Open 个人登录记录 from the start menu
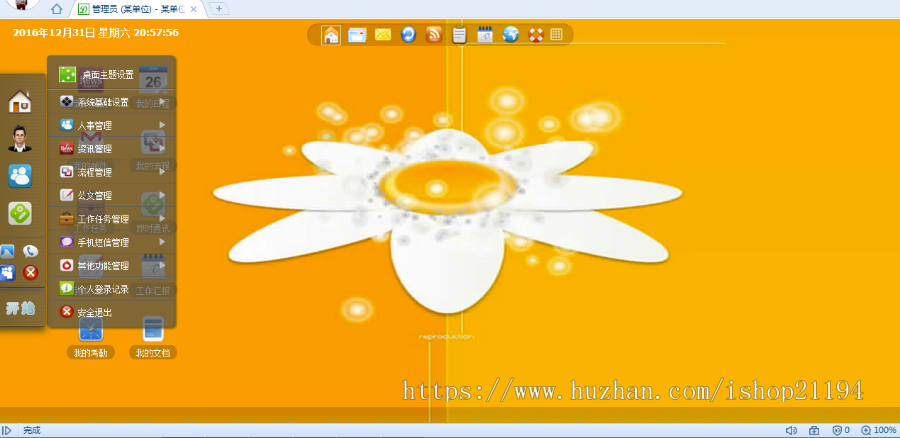 pyautogui.click(x=111, y=289)
